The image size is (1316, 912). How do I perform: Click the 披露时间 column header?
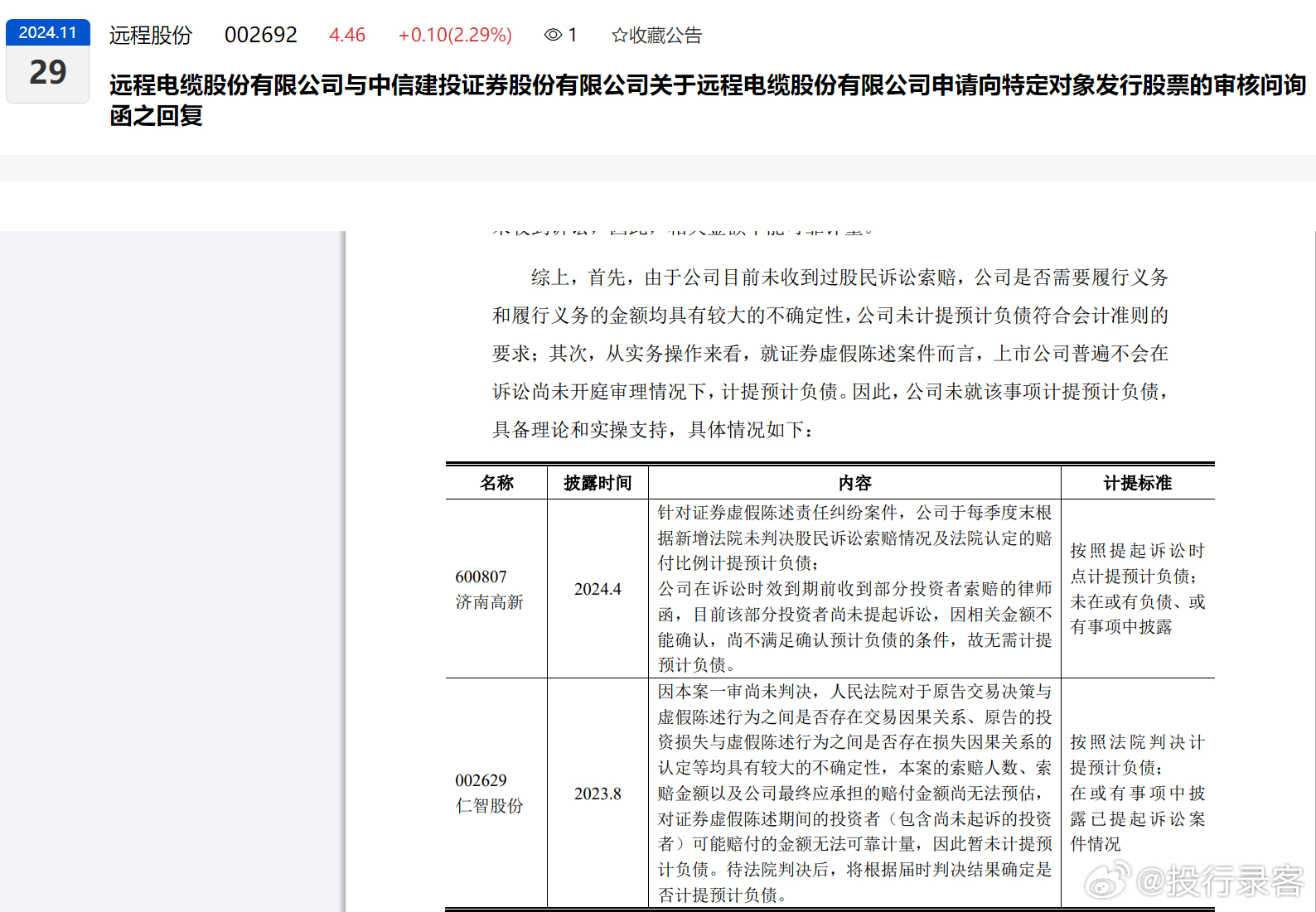coord(598,483)
